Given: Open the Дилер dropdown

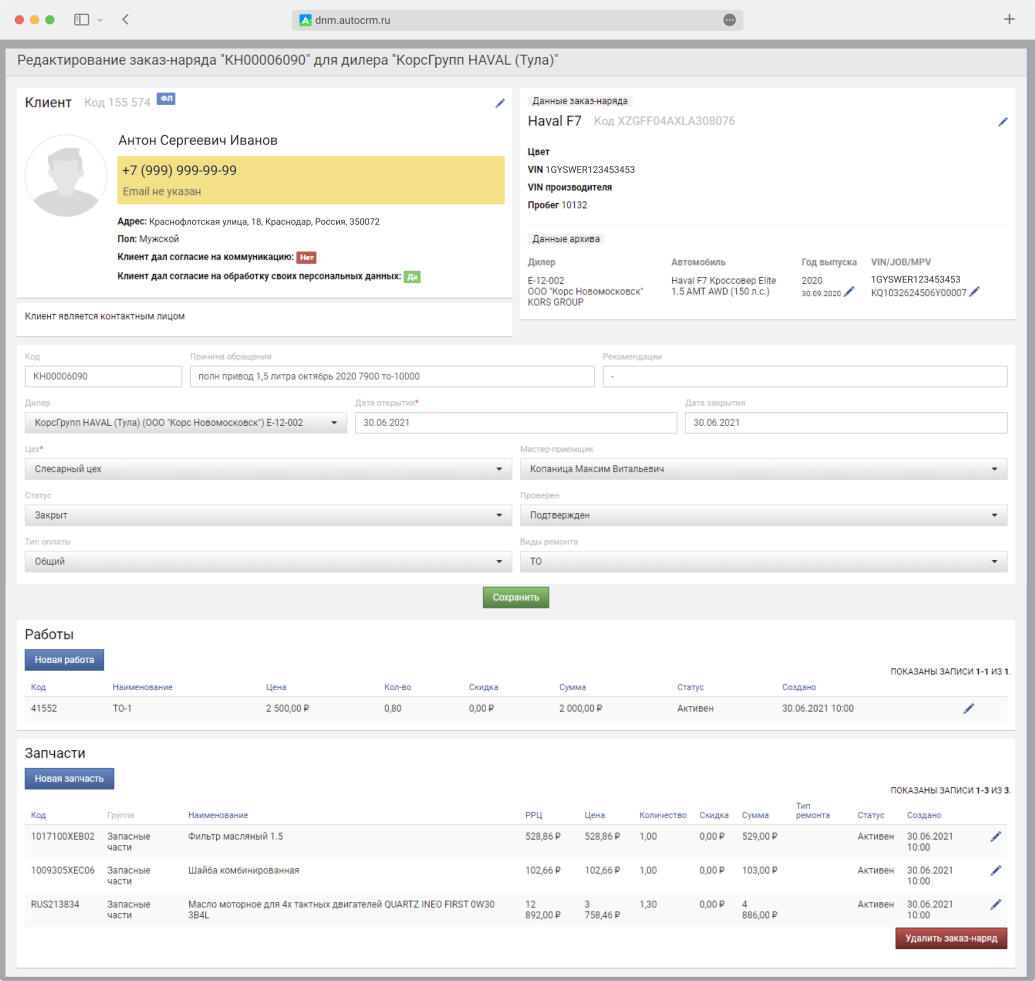Looking at the screenshot, I should (185, 423).
